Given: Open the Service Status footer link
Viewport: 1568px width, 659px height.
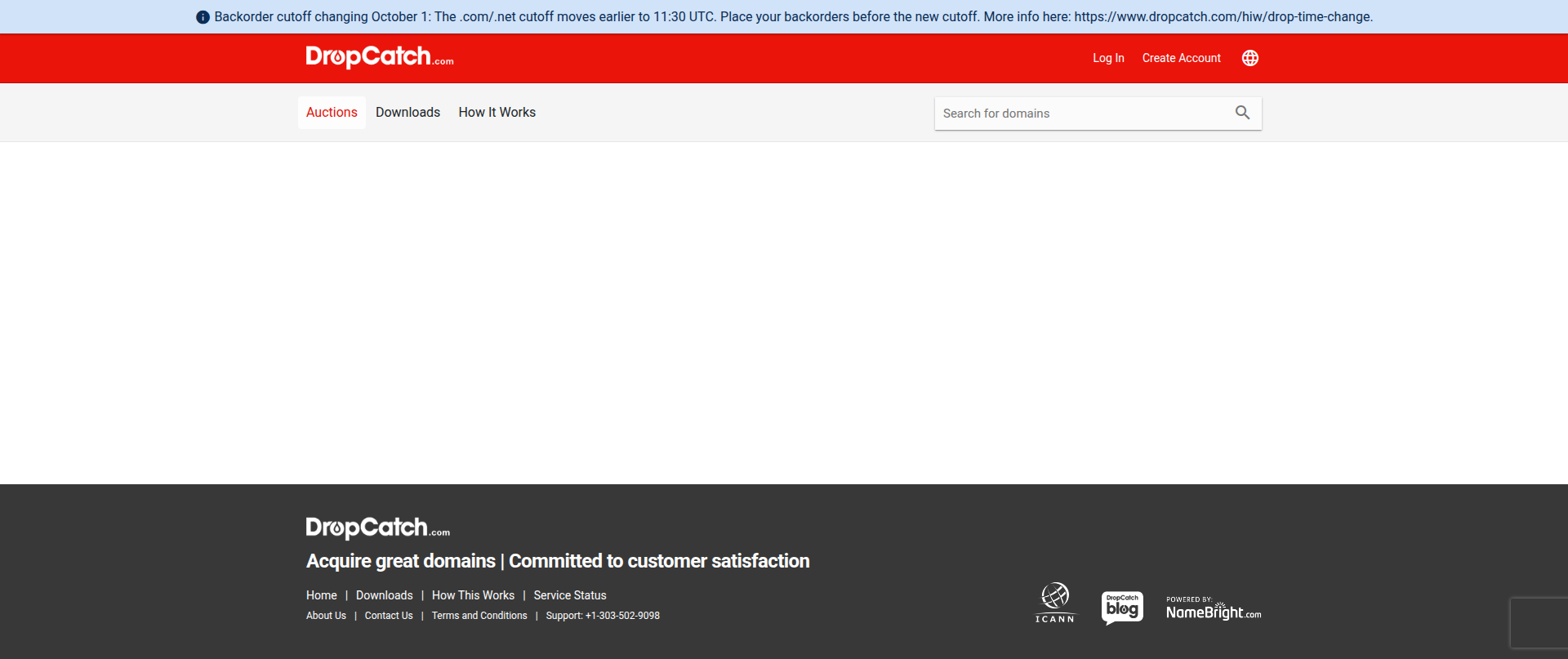Looking at the screenshot, I should click(570, 595).
